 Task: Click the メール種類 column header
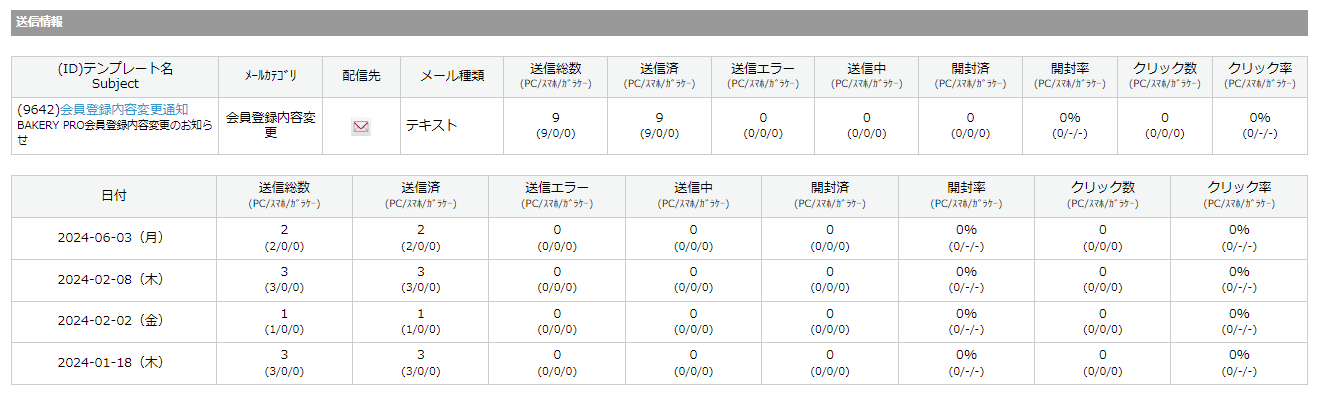(452, 76)
